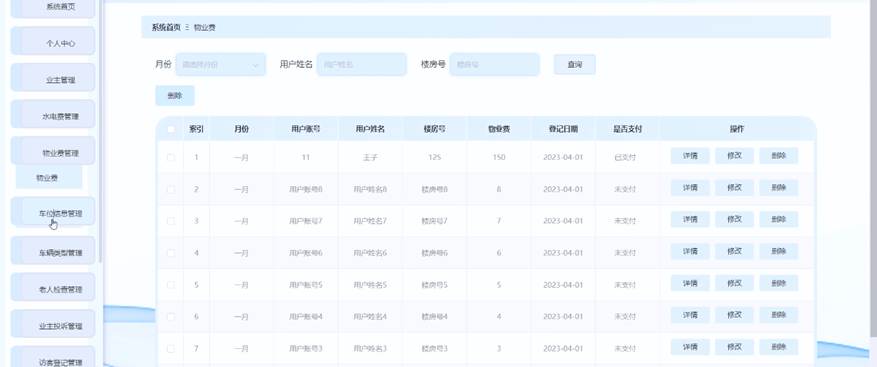Viewport: 877px width, 367px height.
Task: Click the 物业费 breadcrumb item
Action: coord(205,27)
